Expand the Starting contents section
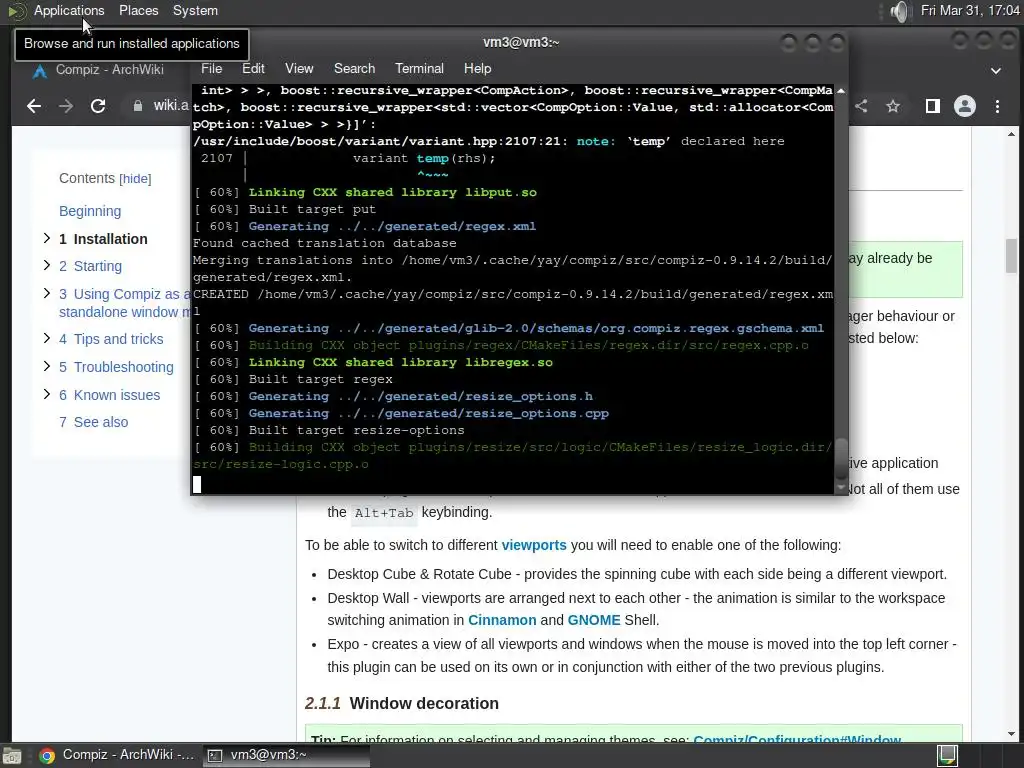The image size is (1024, 768). point(47,265)
